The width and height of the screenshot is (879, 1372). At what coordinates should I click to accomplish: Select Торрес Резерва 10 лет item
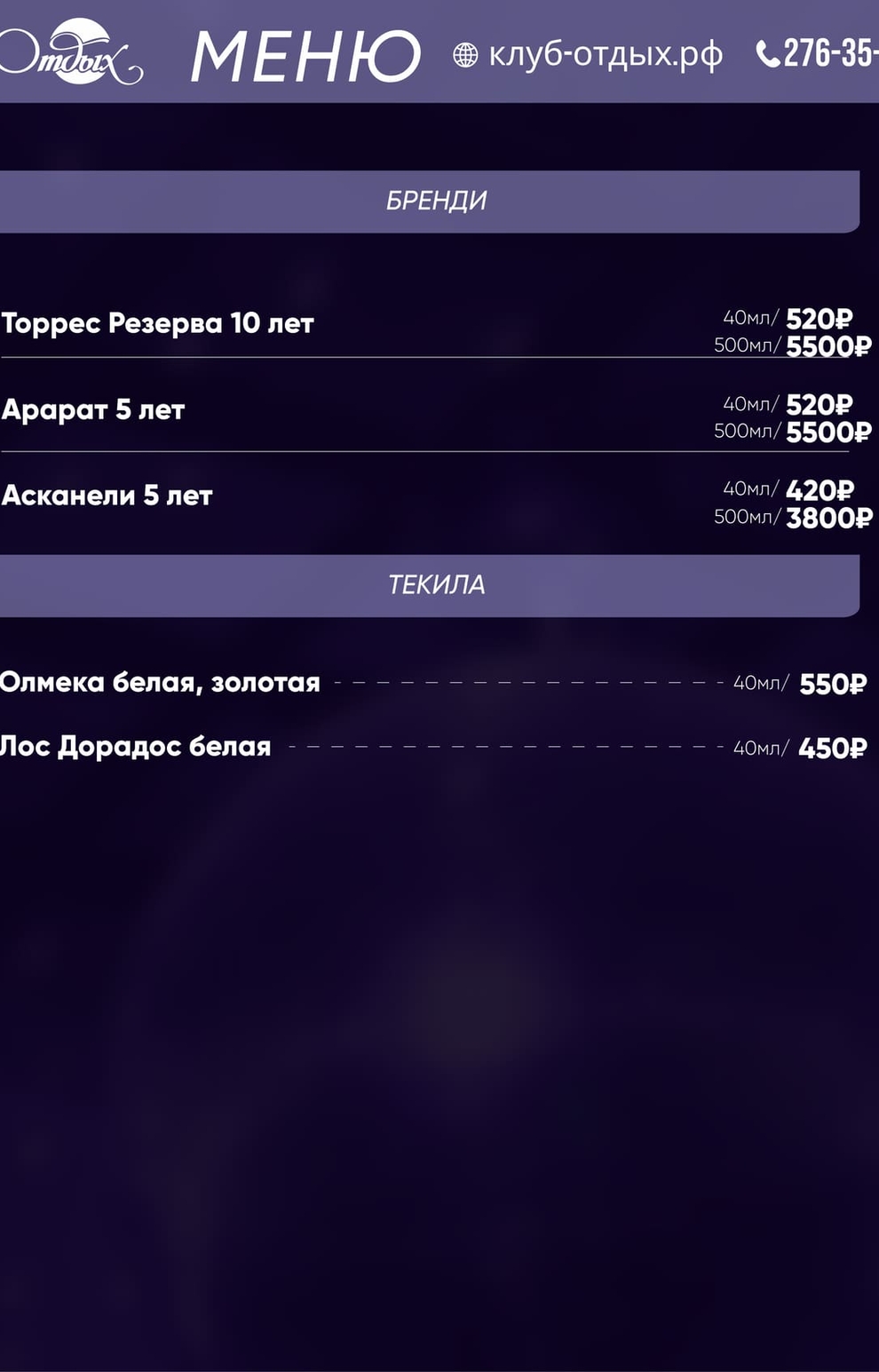click(158, 323)
